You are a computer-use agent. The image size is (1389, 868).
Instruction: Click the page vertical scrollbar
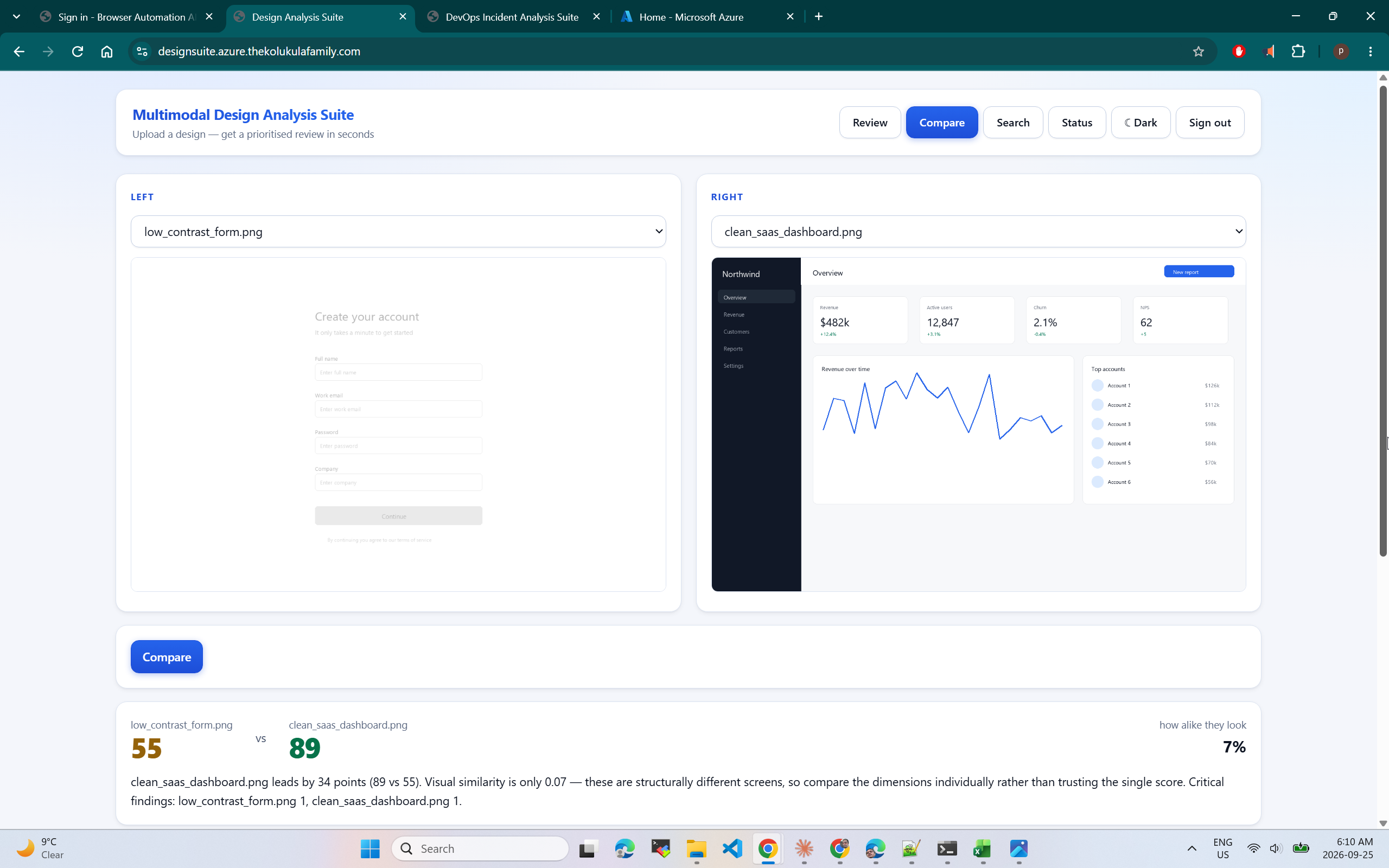coord(1382,320)
